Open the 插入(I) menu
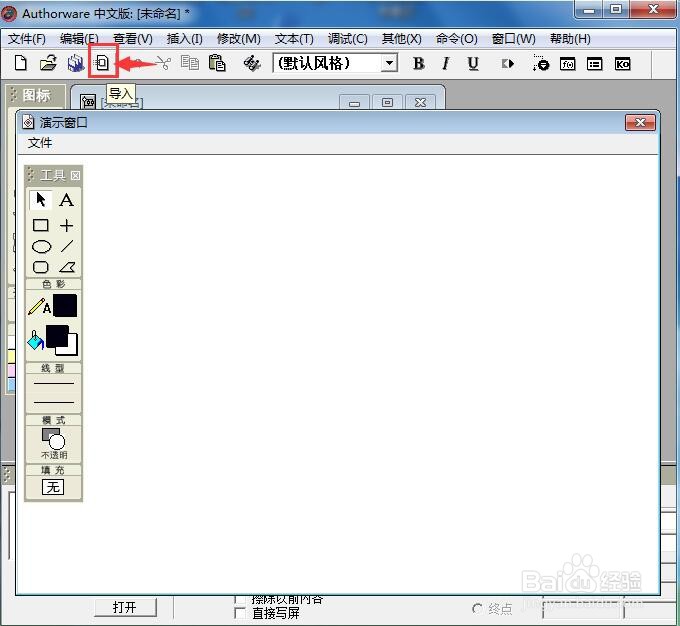Image resolution: width=680 pixels, height=626 pixels. [184, 39]
